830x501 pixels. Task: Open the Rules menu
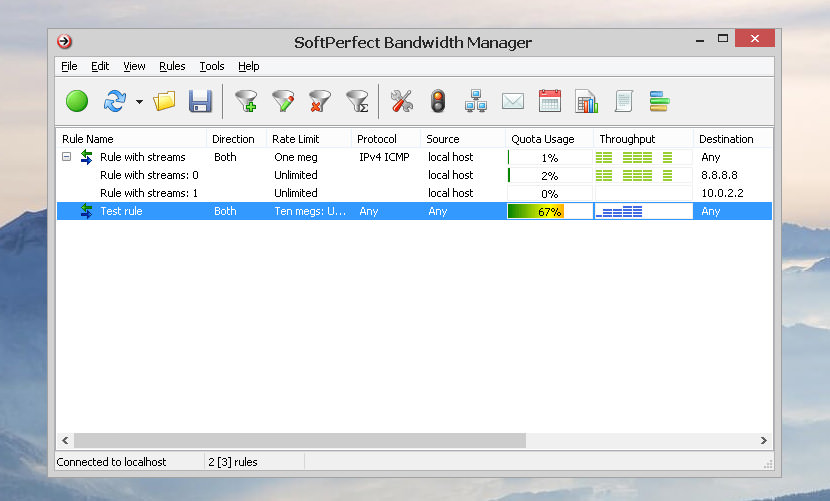point(172,66)
